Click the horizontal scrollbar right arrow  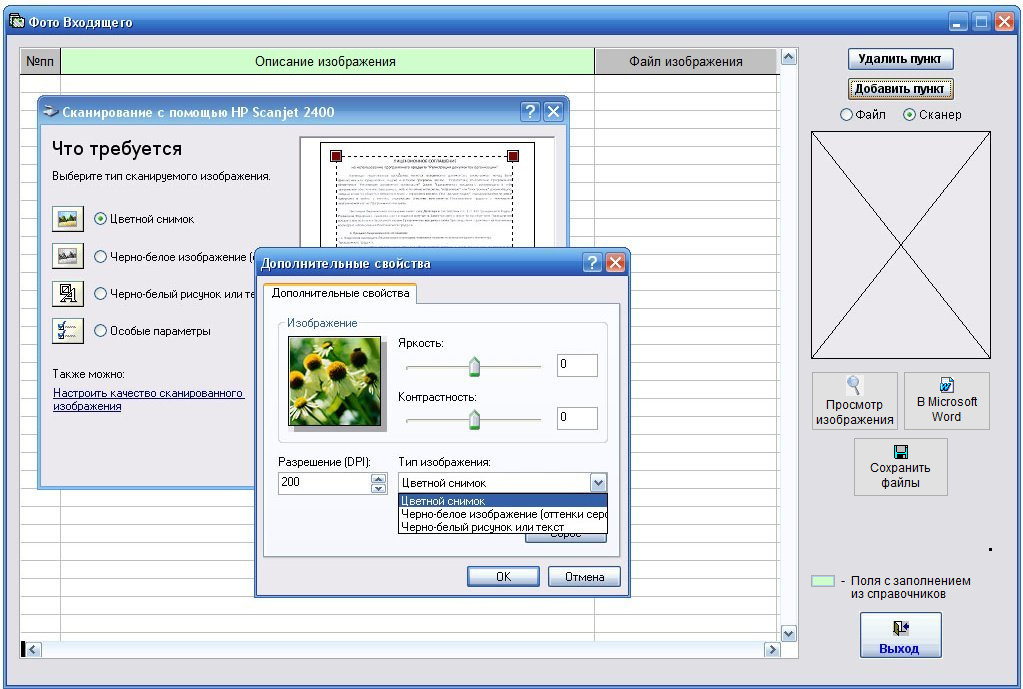point(772,649)
